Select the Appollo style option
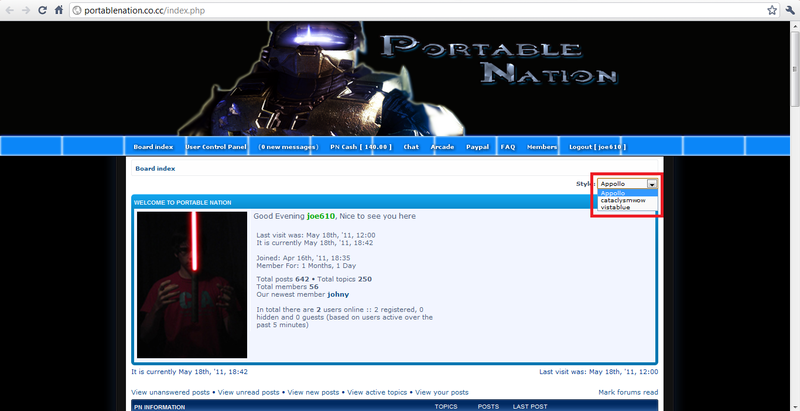 click(x=628, y=193)
